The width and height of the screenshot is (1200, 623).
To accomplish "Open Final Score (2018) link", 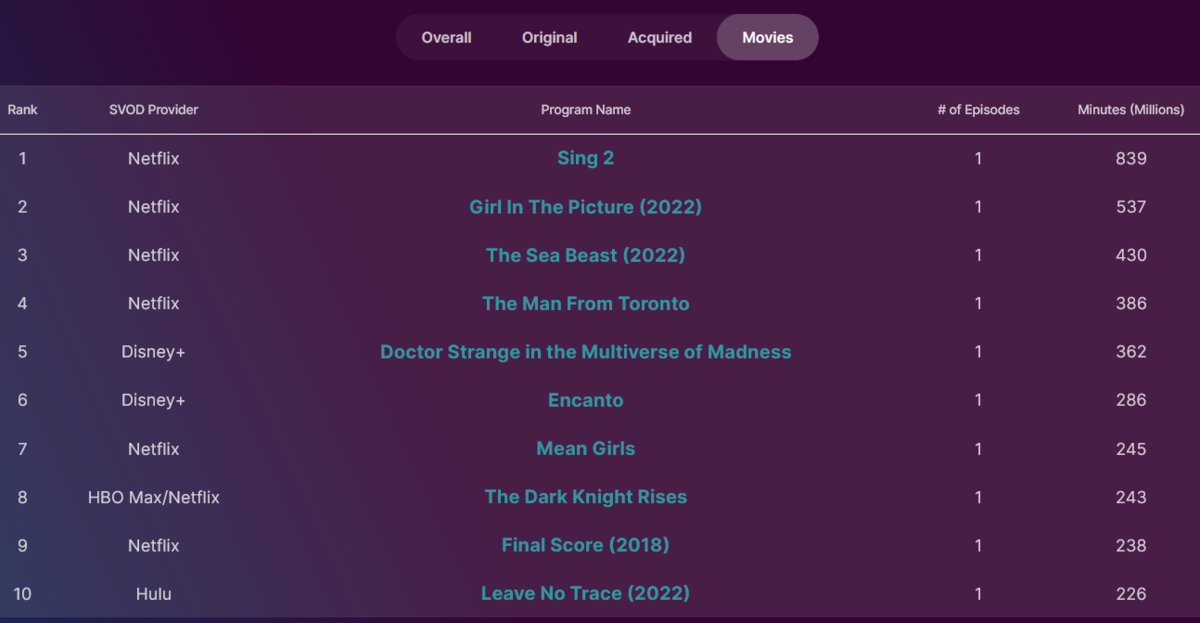I will click(x=586, y=545).
